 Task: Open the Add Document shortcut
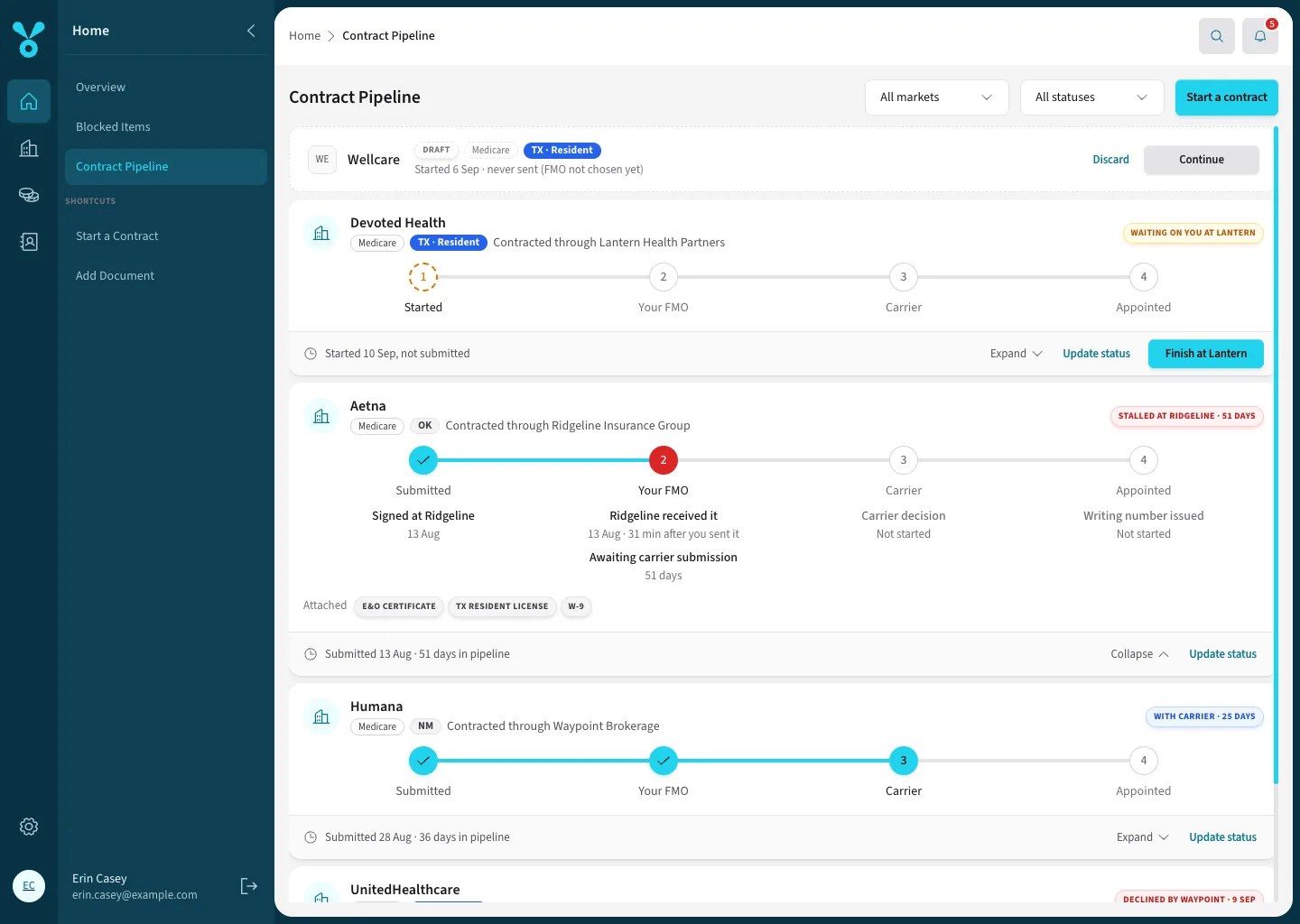point(166,276)
